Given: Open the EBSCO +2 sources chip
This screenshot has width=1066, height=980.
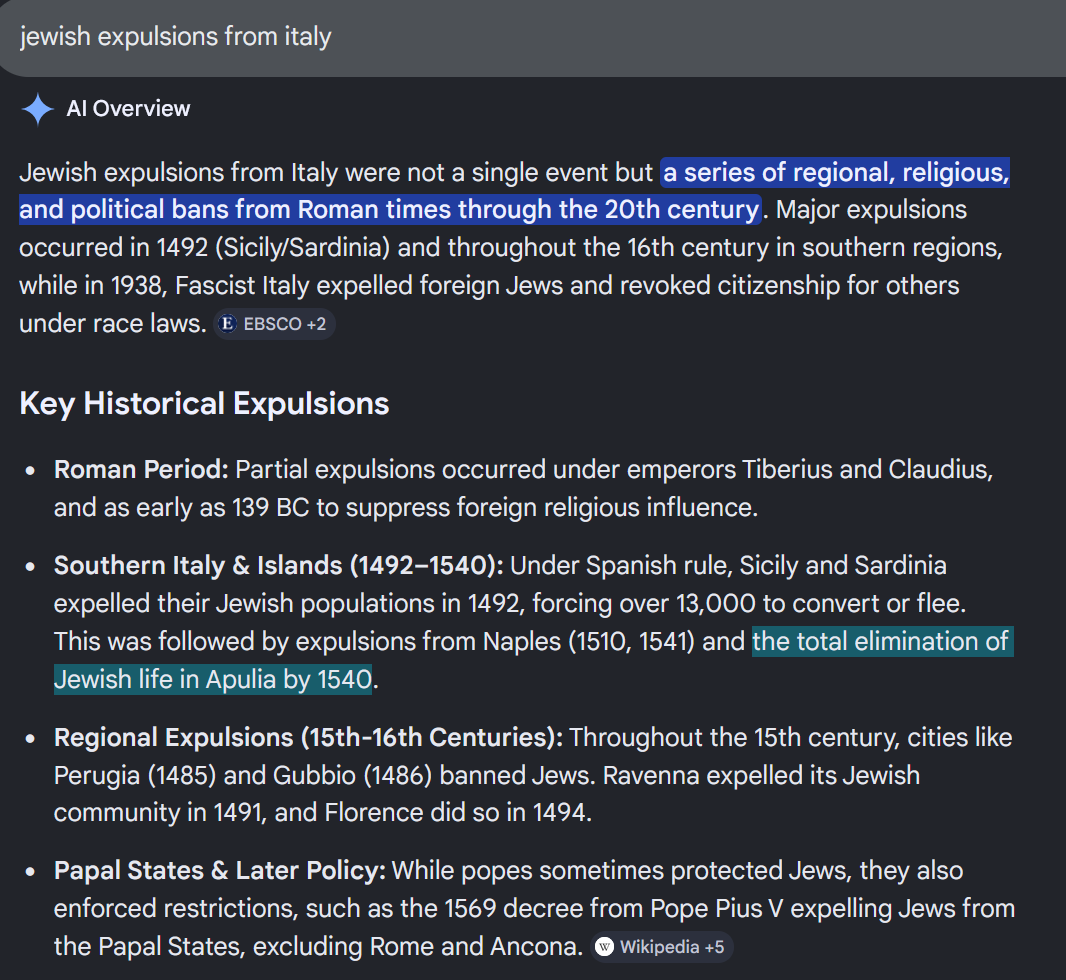Looking at the screenshot, I should click(275, 324).
